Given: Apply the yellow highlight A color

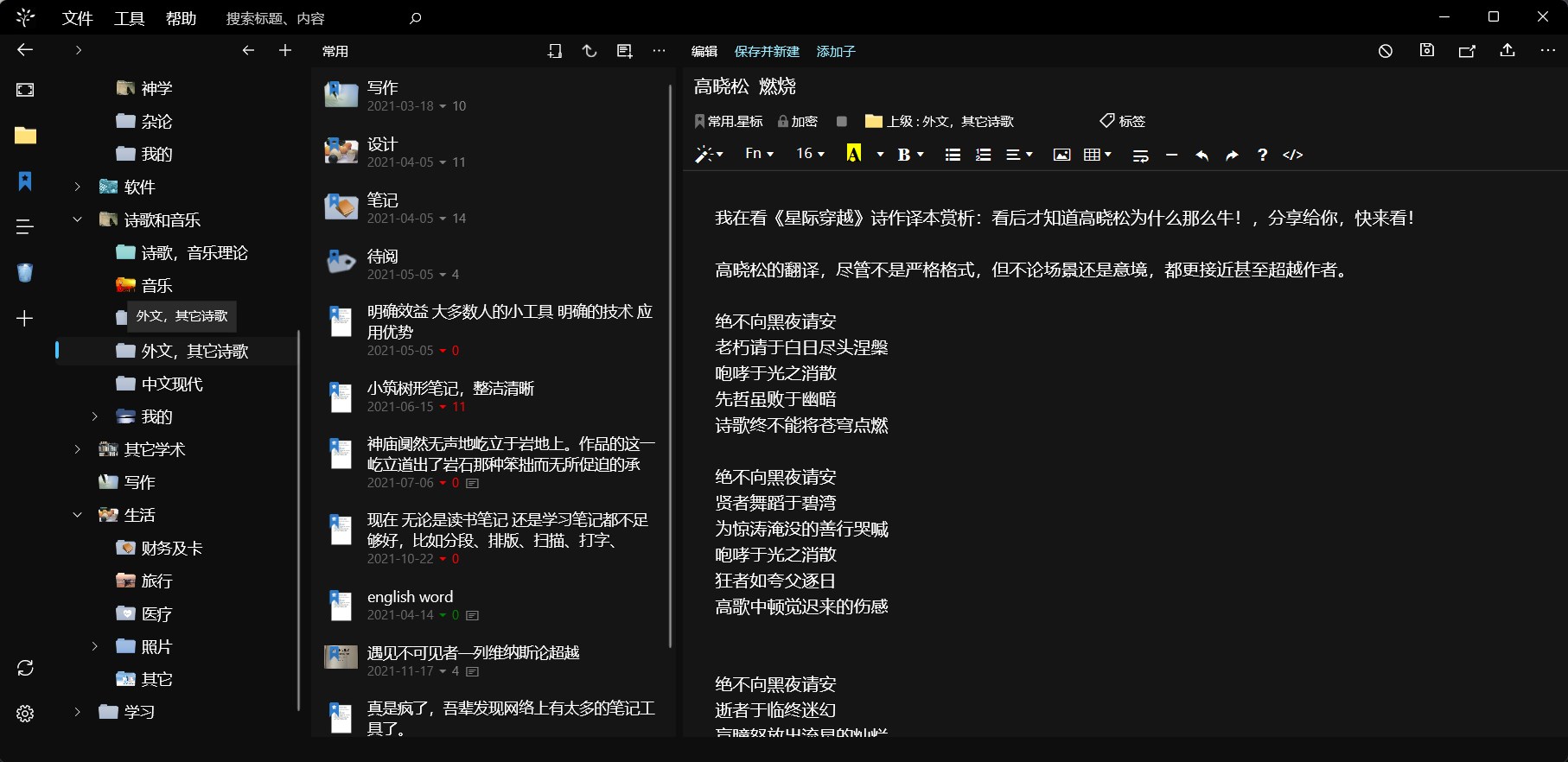Looking at the screenshot, I should (x=854, y=154).
